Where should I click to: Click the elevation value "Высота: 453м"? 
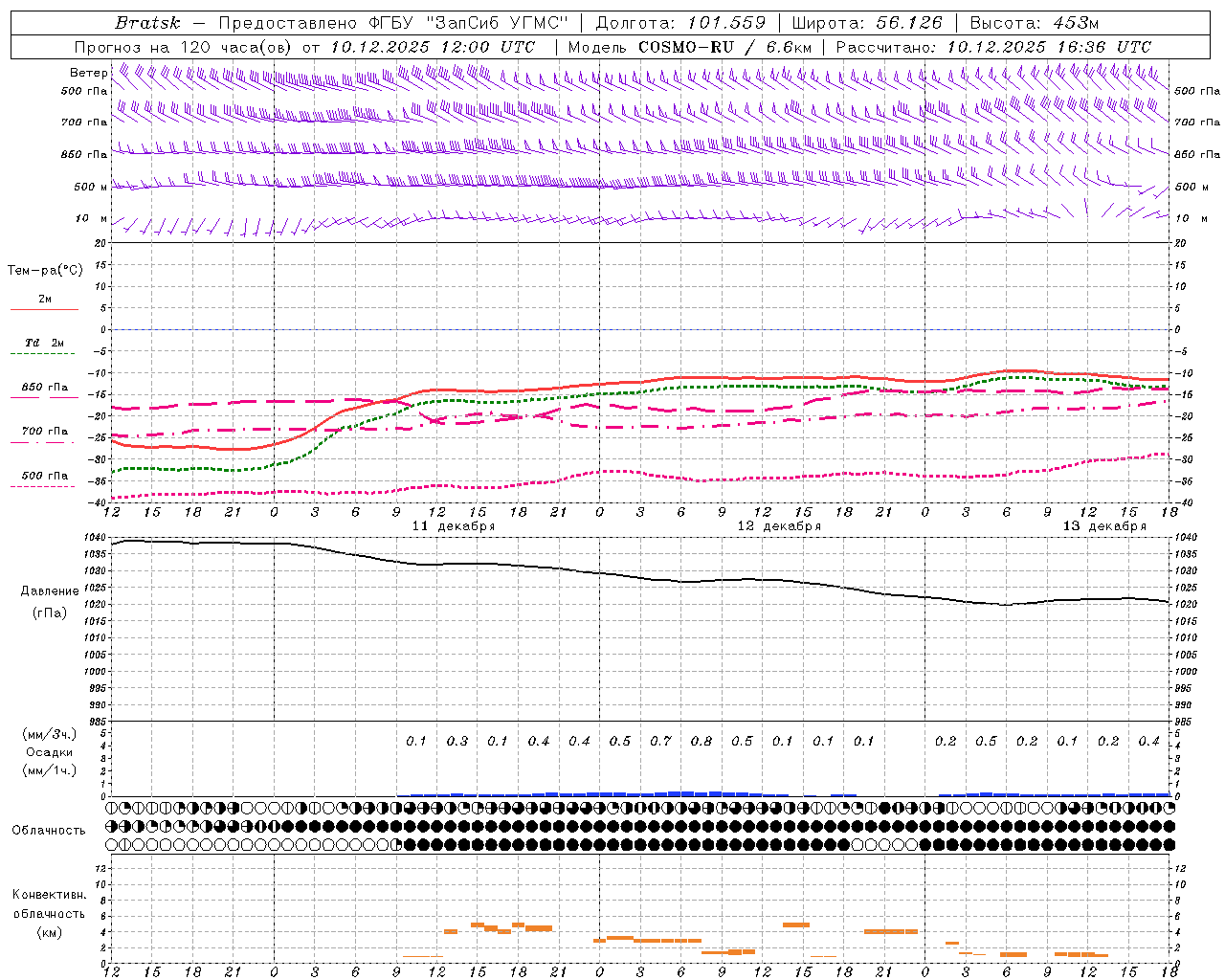pyautogui.click(x=1035, y=23)
